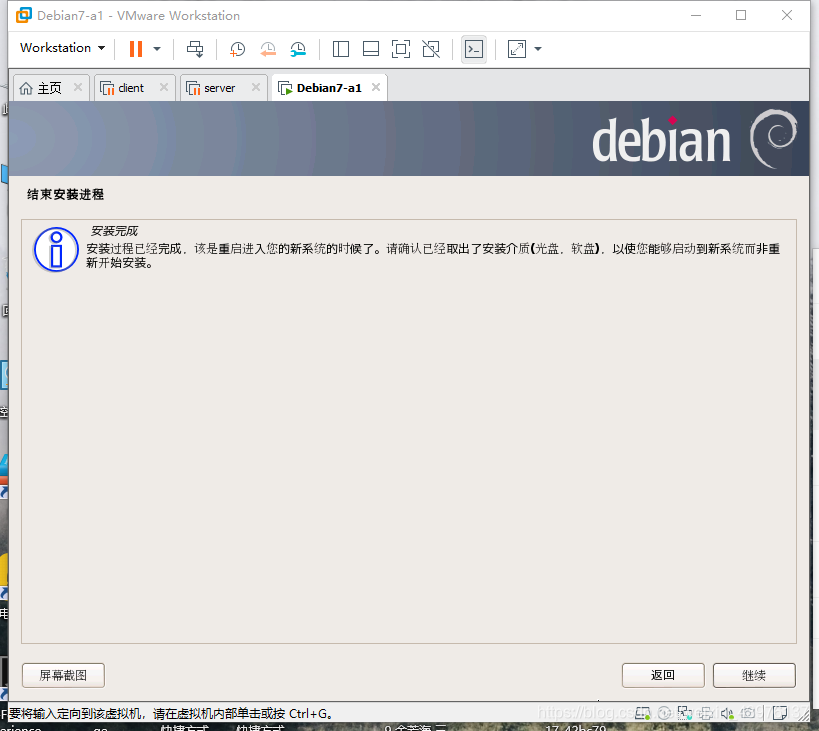Screen dimensions: 819x731
Task: Toggle the library sidebar view
Action: tap(341, 49)
